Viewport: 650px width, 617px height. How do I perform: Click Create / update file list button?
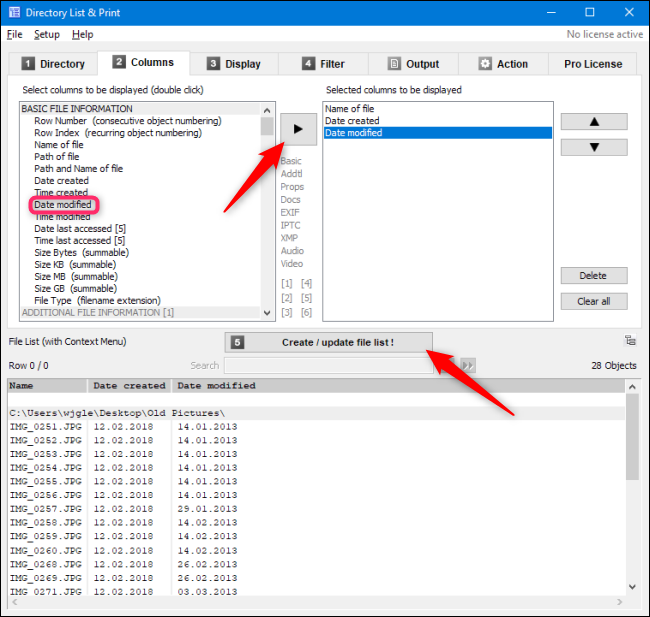click(x=328, y=343)
